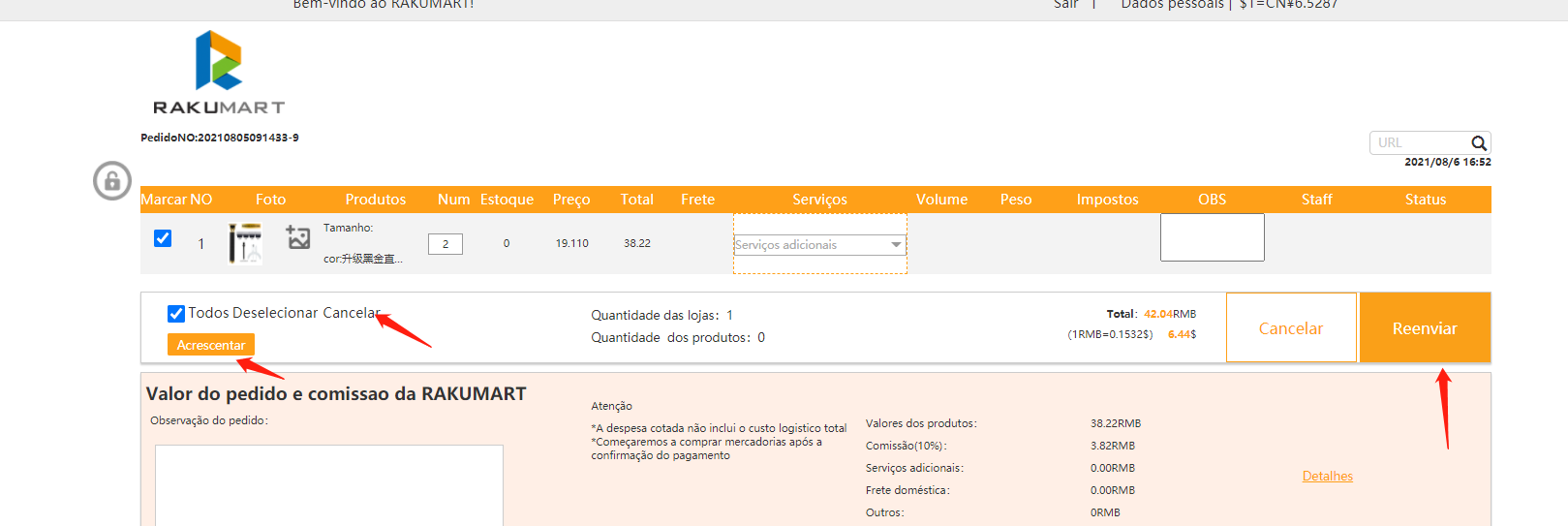1568x526 pixels.
Task: Click the Staff column header
Action: coord(1316,200)
